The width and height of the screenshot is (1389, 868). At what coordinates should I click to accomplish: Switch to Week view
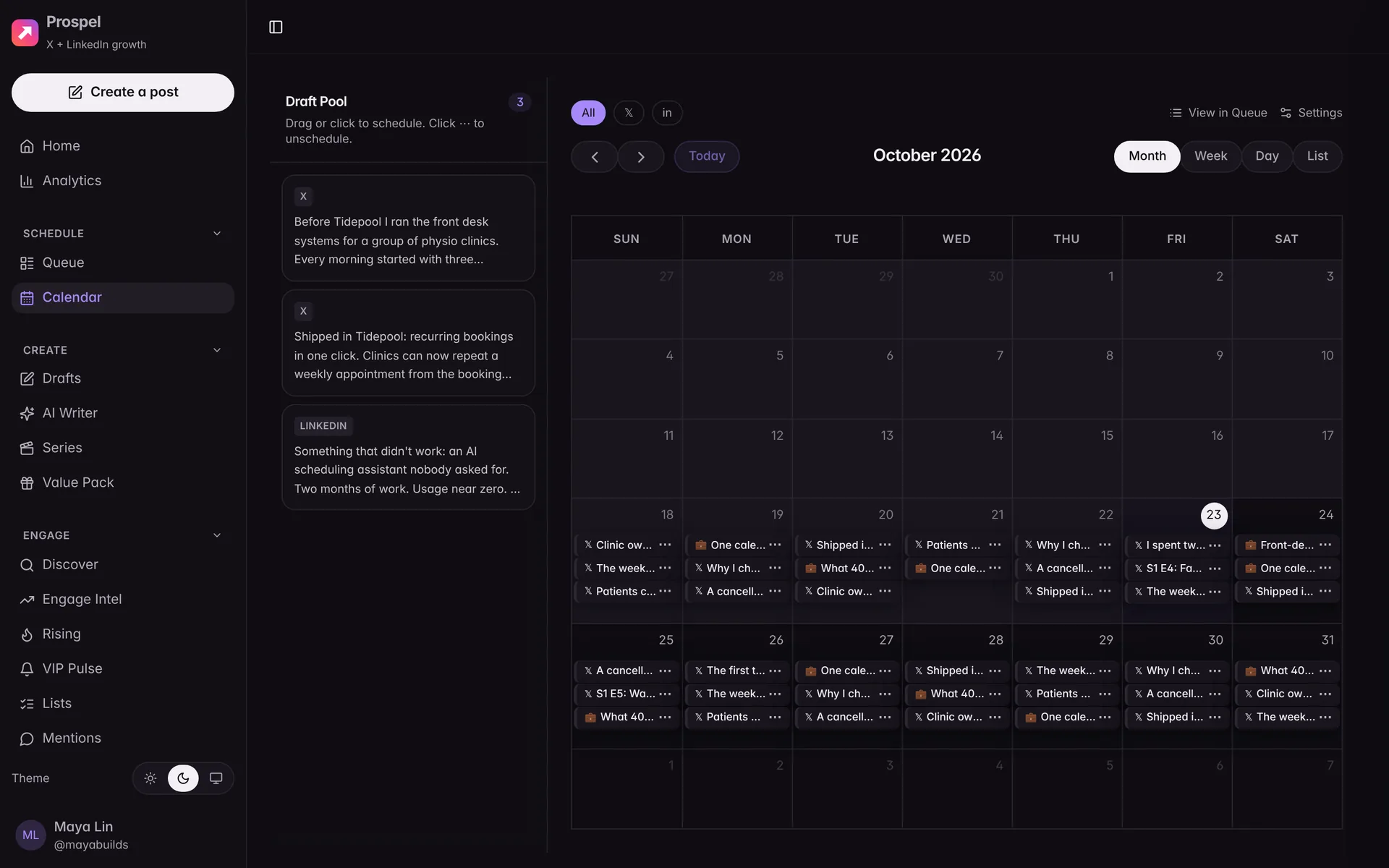click(1210, 156)
